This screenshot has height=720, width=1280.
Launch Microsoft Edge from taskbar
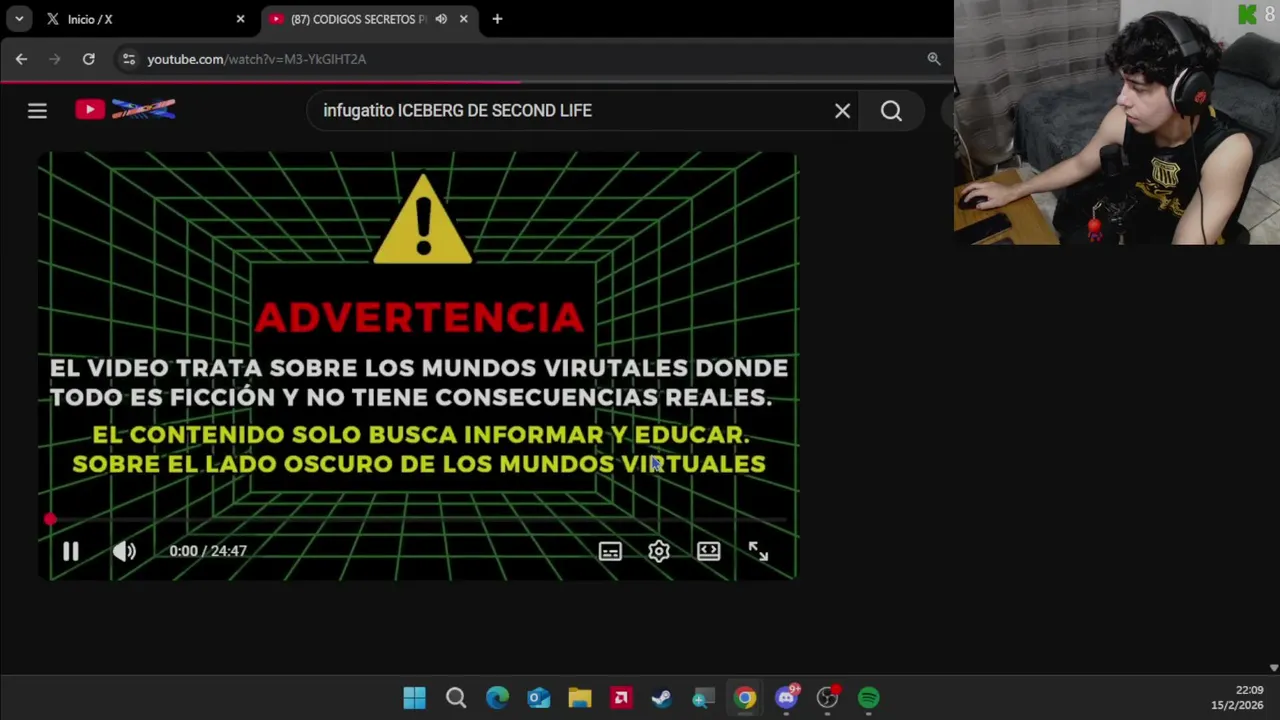pyautogui.click(x=497, y=697)
